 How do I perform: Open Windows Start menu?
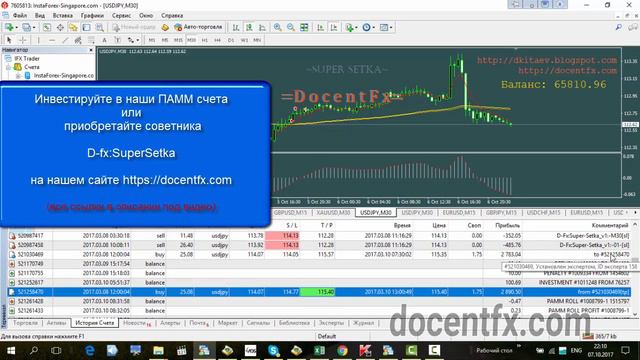tap(11, 350)
